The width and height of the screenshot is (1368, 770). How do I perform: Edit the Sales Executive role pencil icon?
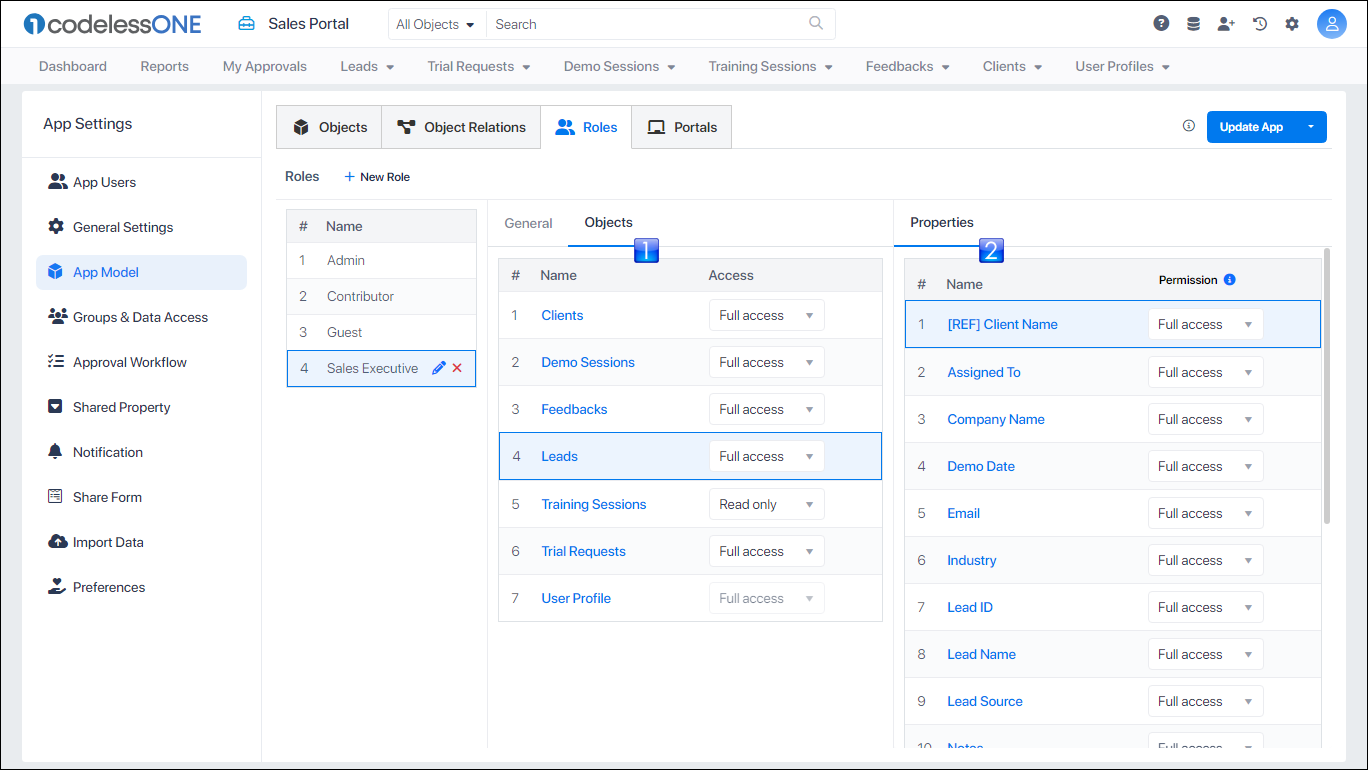pos(438,368)
